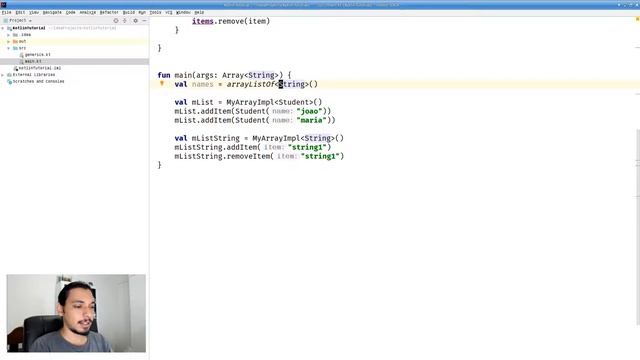Click the locate/scroll-from-source target icon

(116, 20)
